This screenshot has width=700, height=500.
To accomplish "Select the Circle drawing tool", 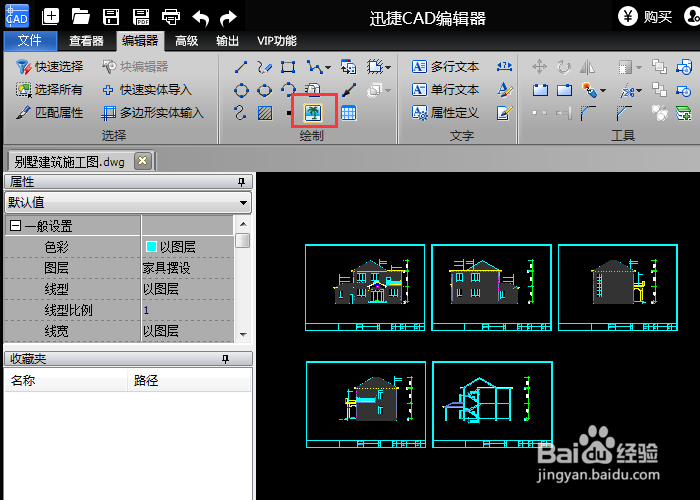I will coord(241,91).
